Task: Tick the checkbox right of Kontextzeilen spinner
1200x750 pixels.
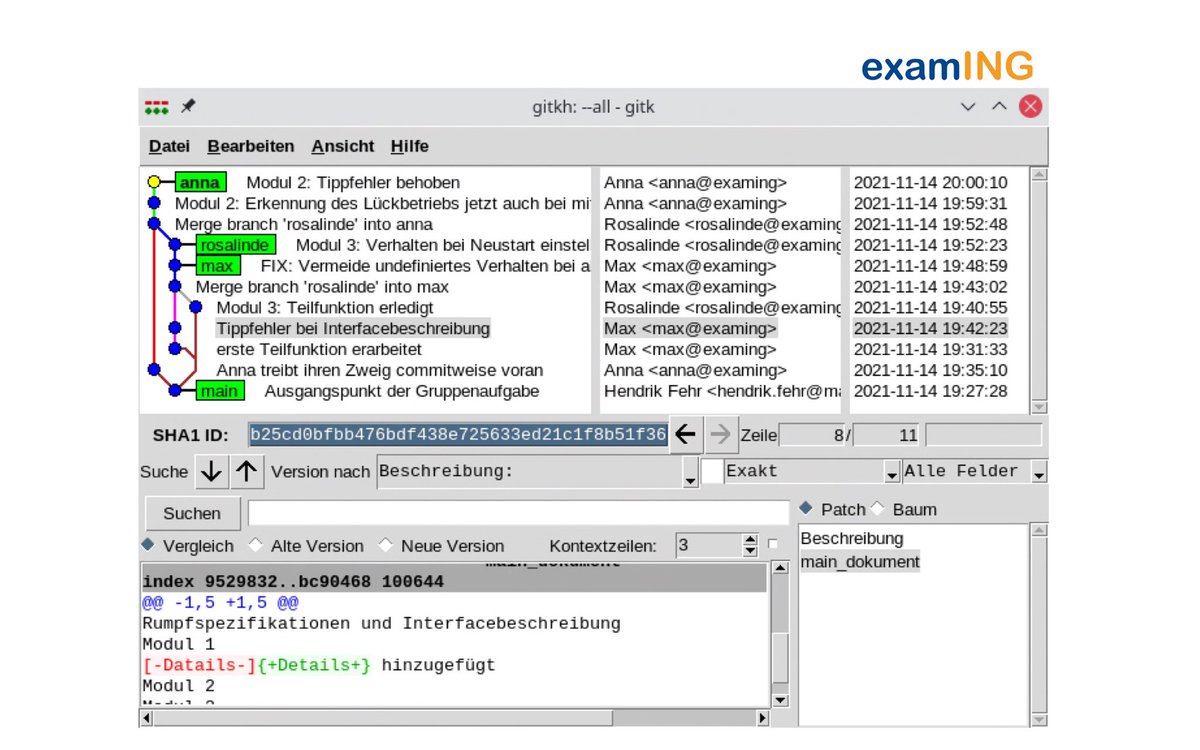Action: (x=772, y=544)
